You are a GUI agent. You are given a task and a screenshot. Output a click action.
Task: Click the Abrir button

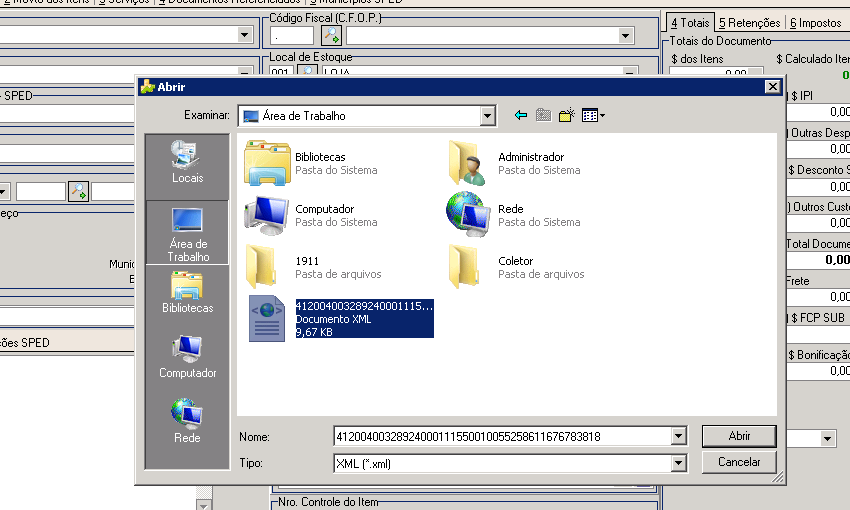pos(739,436)
